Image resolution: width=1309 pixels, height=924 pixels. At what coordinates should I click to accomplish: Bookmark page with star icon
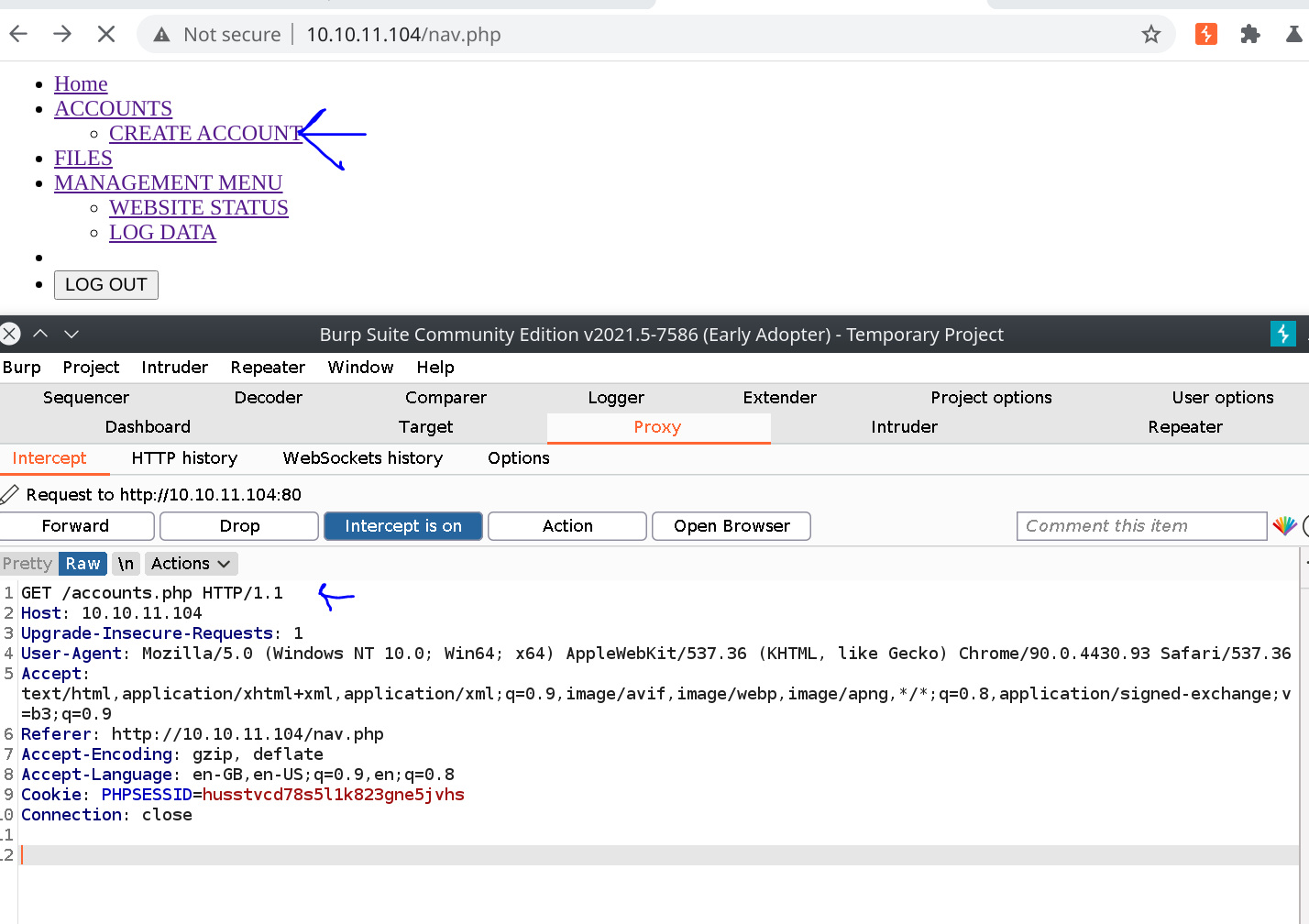(1151, 35)
